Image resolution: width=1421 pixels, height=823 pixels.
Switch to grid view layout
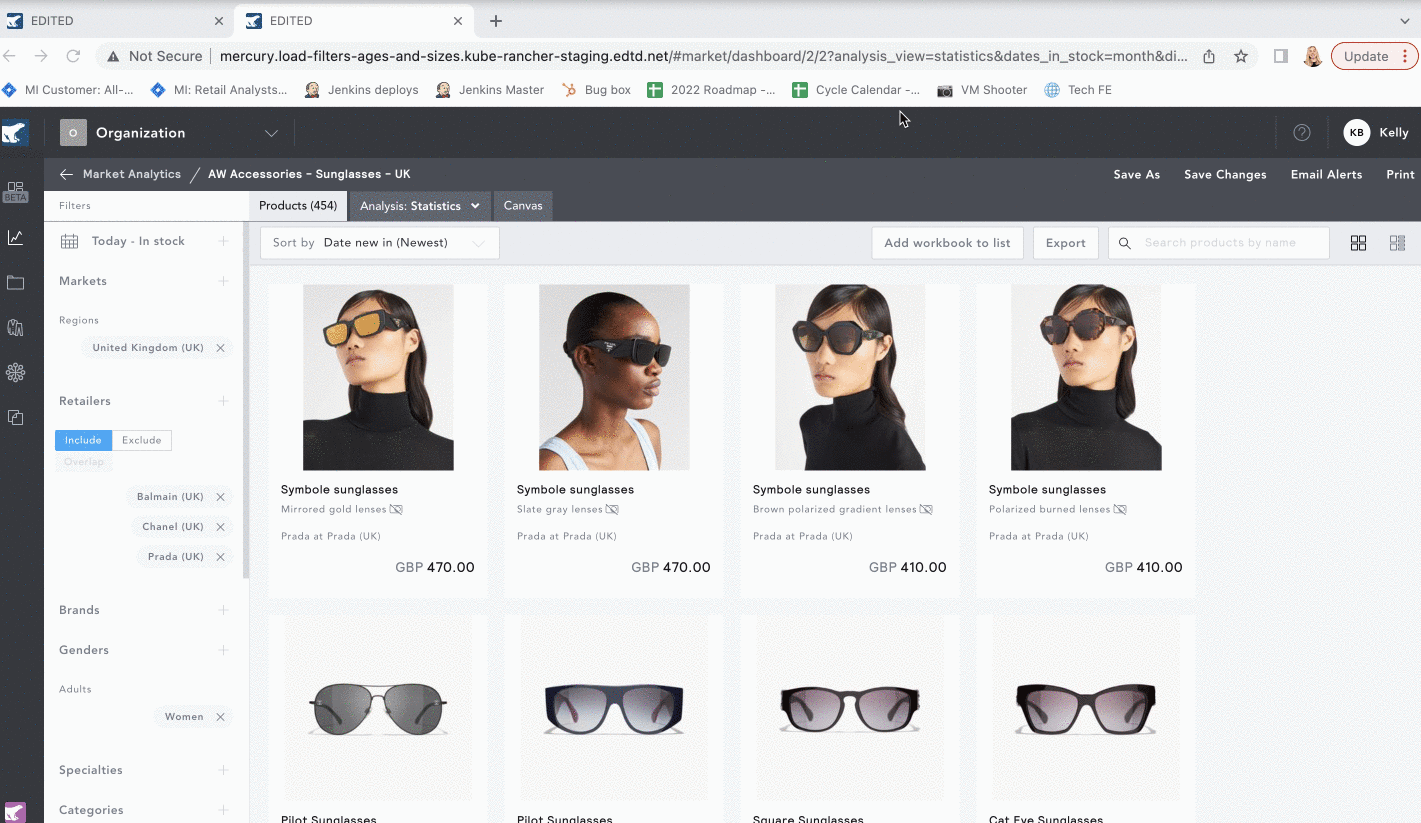[x=1358, y=243]
